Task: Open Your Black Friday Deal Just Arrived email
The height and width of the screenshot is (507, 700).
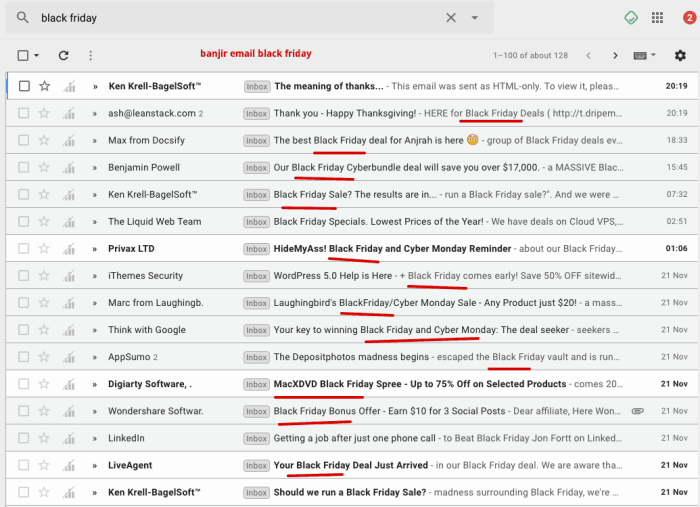Action: [350, 465]
